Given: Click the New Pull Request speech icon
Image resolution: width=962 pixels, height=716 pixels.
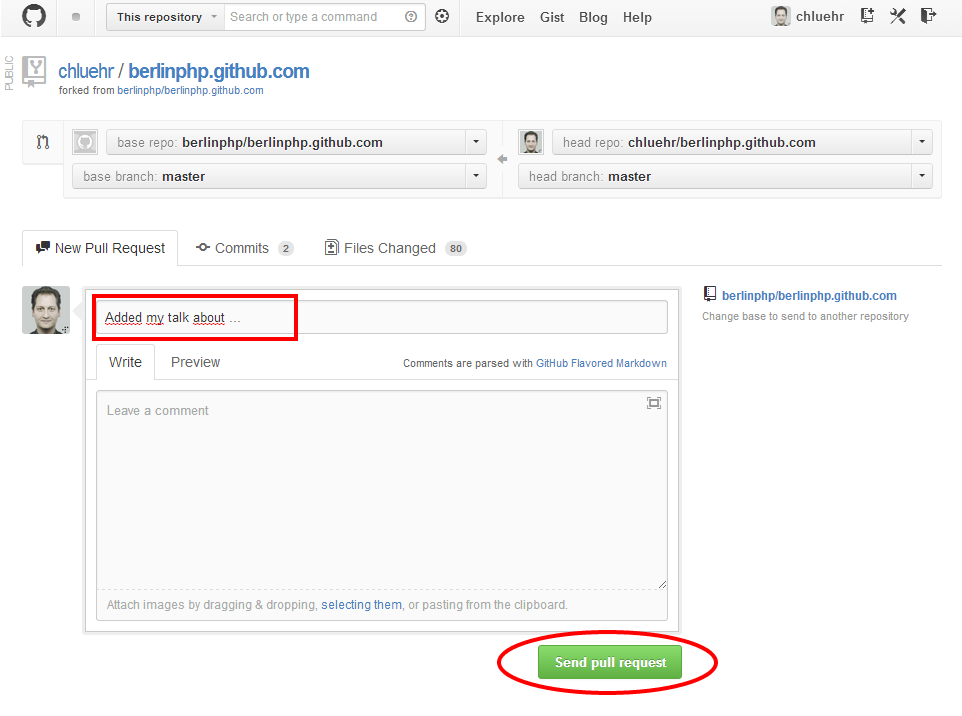Looking at the screenshot, I should [43, 247].
